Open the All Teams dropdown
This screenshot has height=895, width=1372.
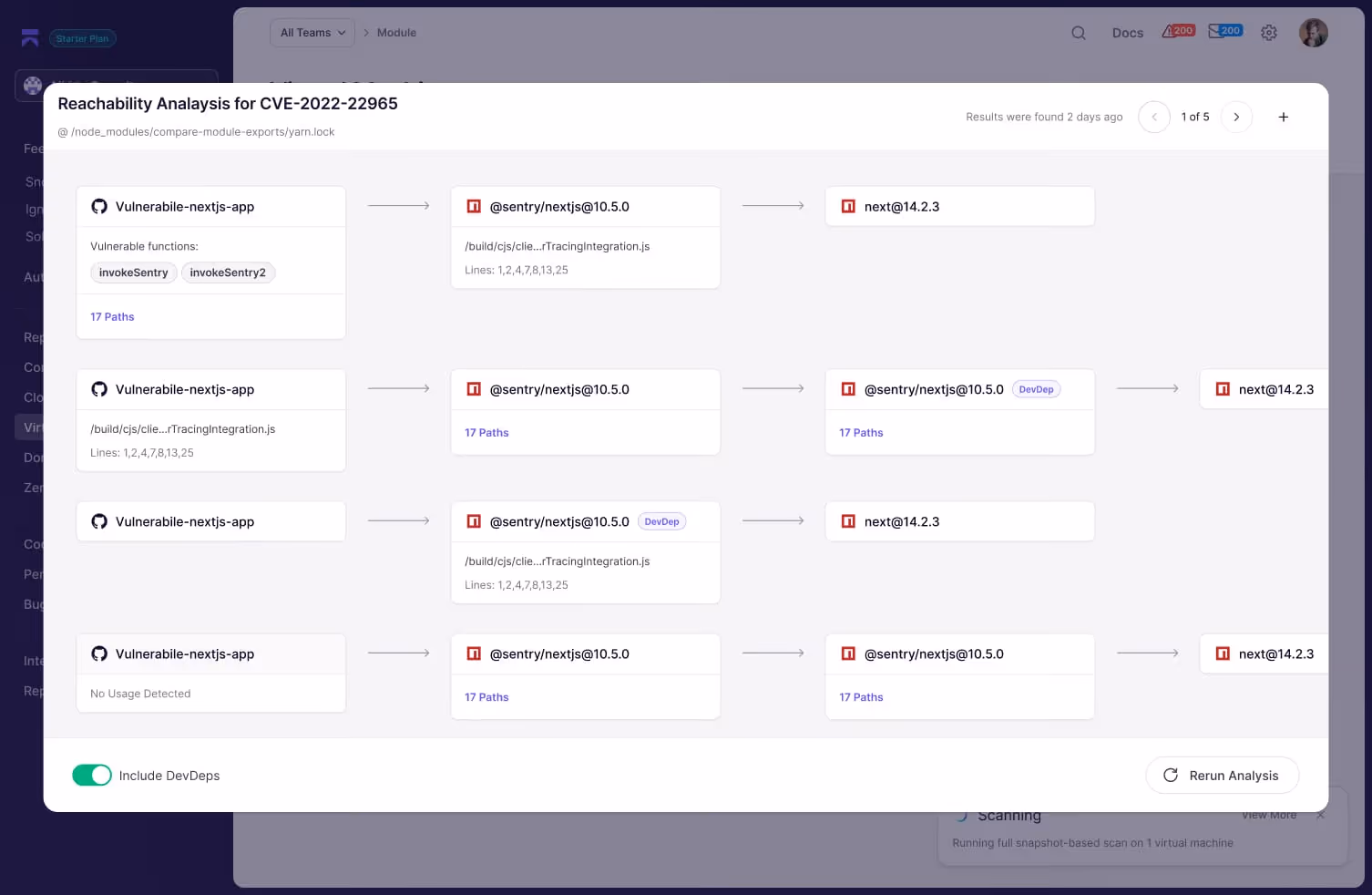point(312,33)
